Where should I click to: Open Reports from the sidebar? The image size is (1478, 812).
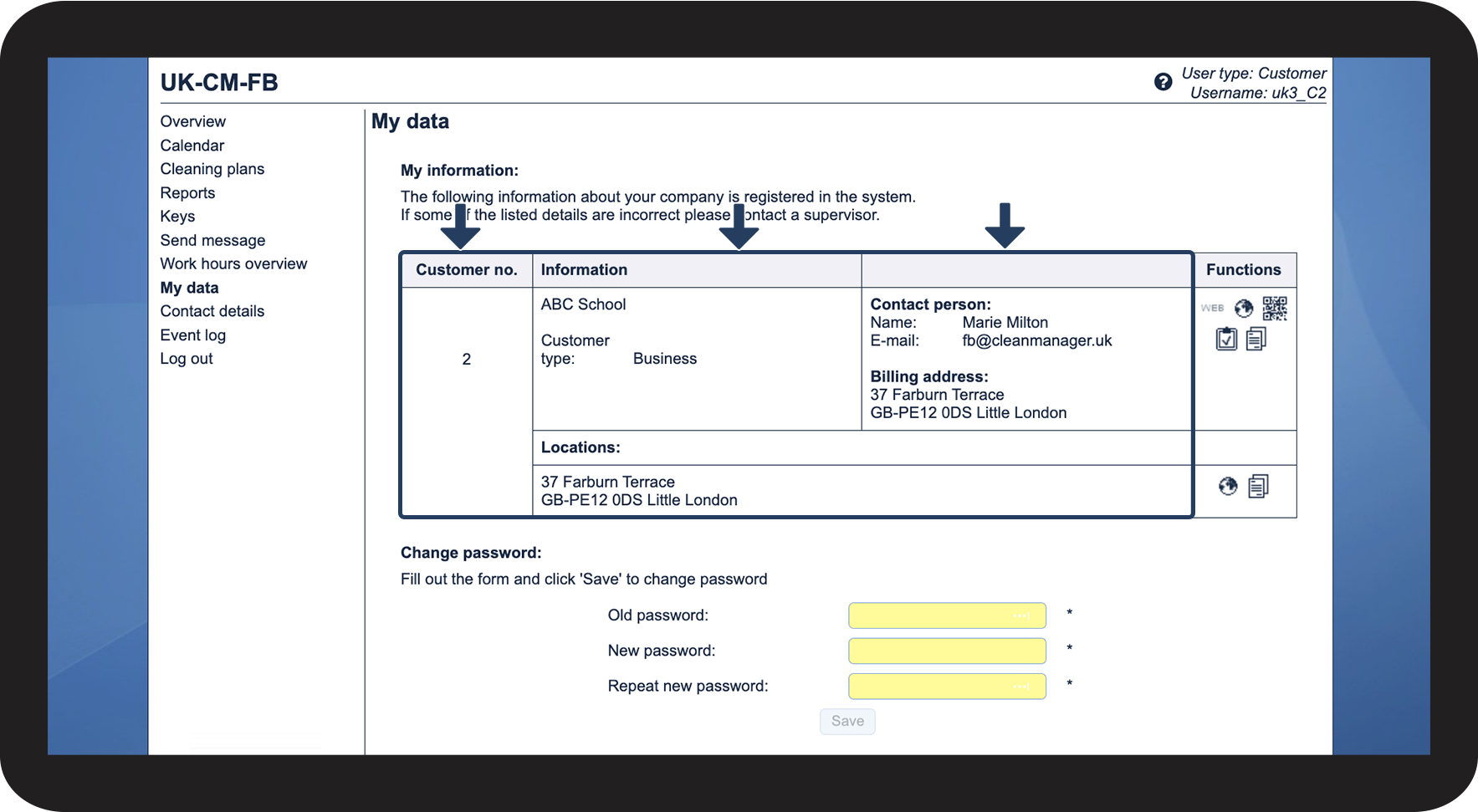point(187,193)
